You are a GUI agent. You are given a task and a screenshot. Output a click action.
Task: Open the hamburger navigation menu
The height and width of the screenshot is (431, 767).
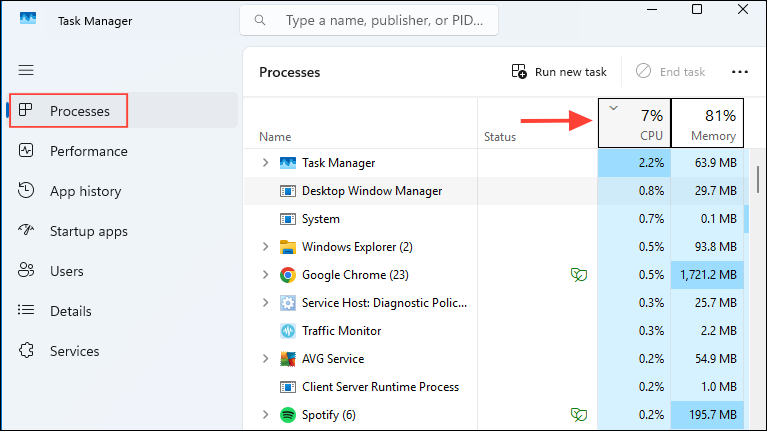26,70
